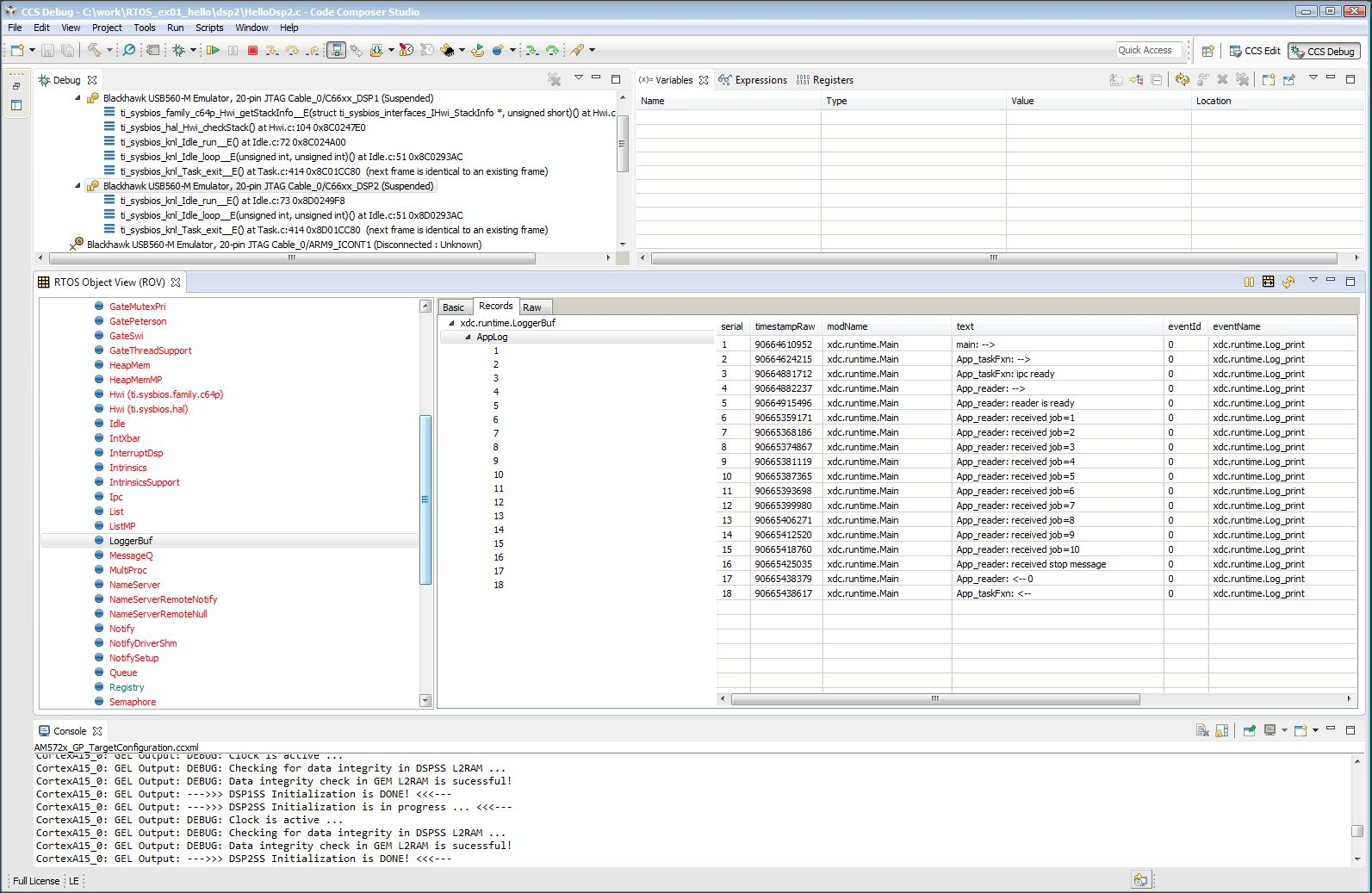Refresh the RTOS Object View

[x=1288, y=282]
